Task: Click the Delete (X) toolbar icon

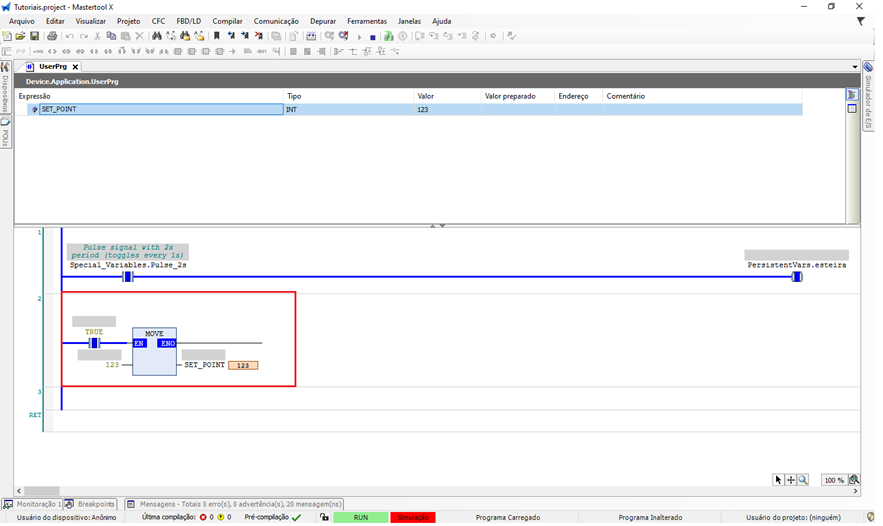Action: point(139,36)
